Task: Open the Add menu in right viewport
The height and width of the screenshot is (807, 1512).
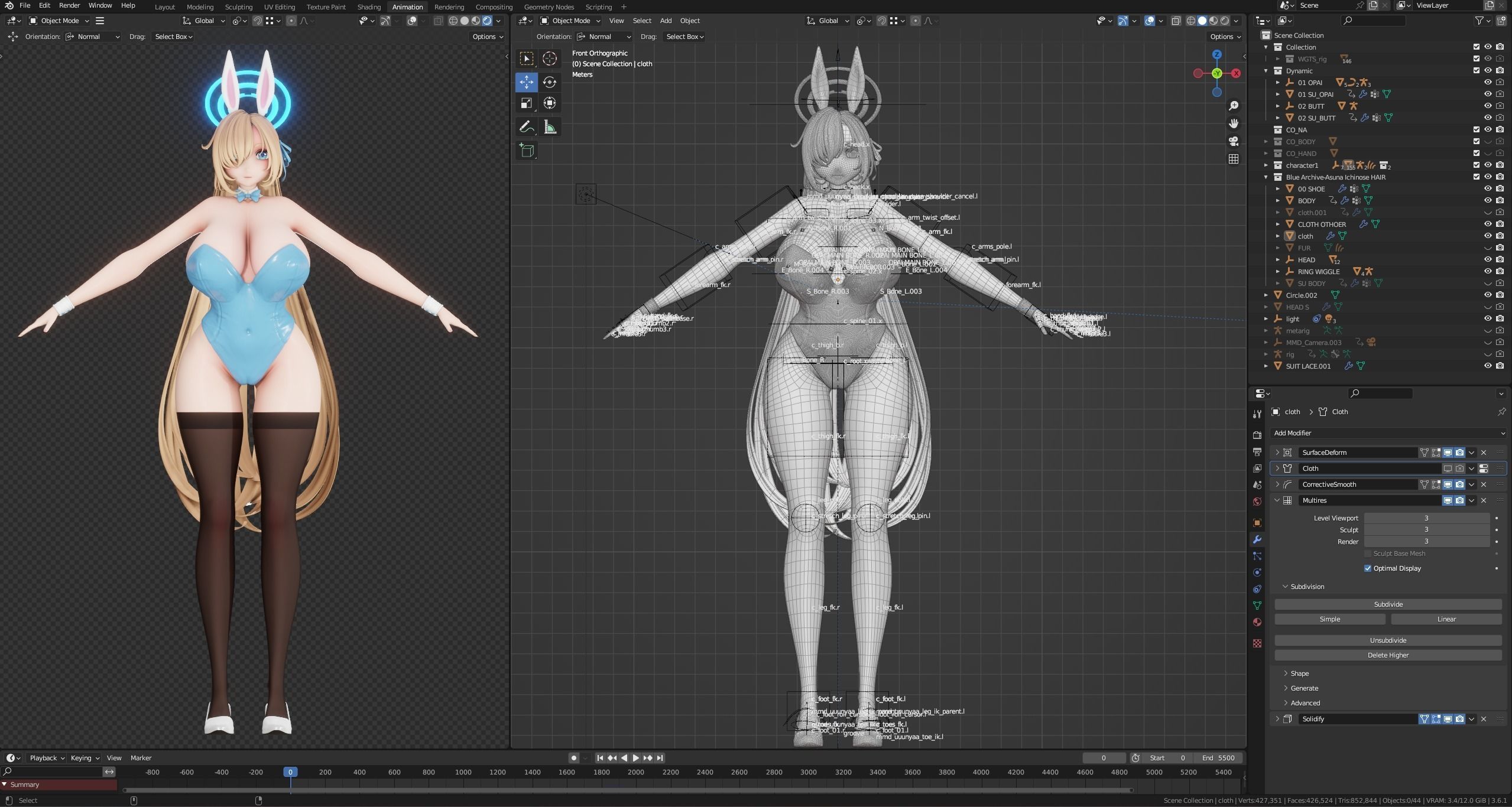Action: [x=666, y=21]
